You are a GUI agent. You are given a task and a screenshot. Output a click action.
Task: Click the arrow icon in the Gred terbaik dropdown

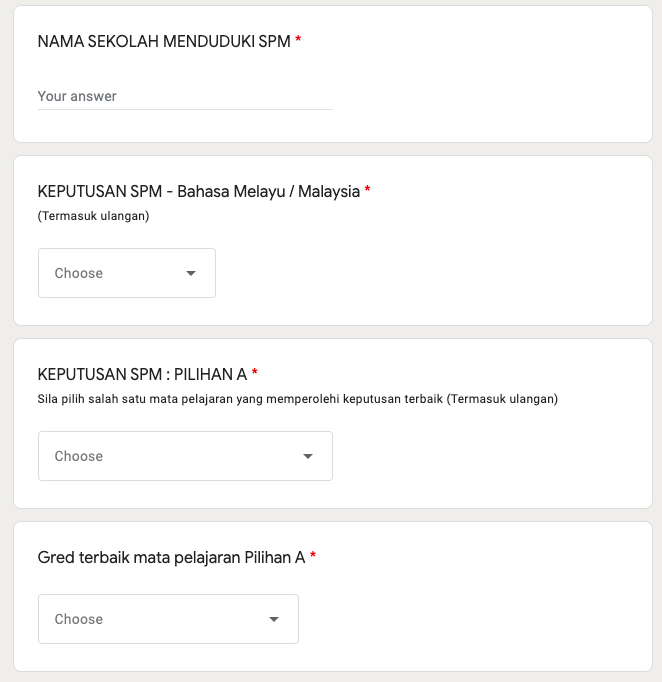click(x=274, y=619)
